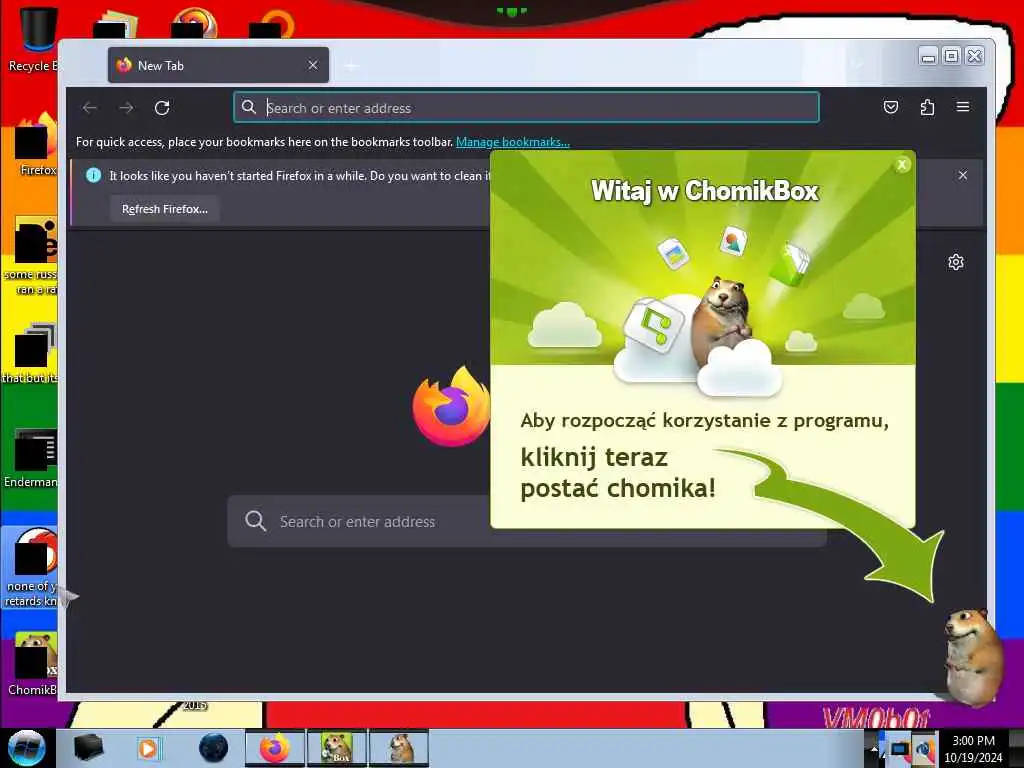
Task: Open the Extensions puzzle icon
Action: click(x=927, y=107)
